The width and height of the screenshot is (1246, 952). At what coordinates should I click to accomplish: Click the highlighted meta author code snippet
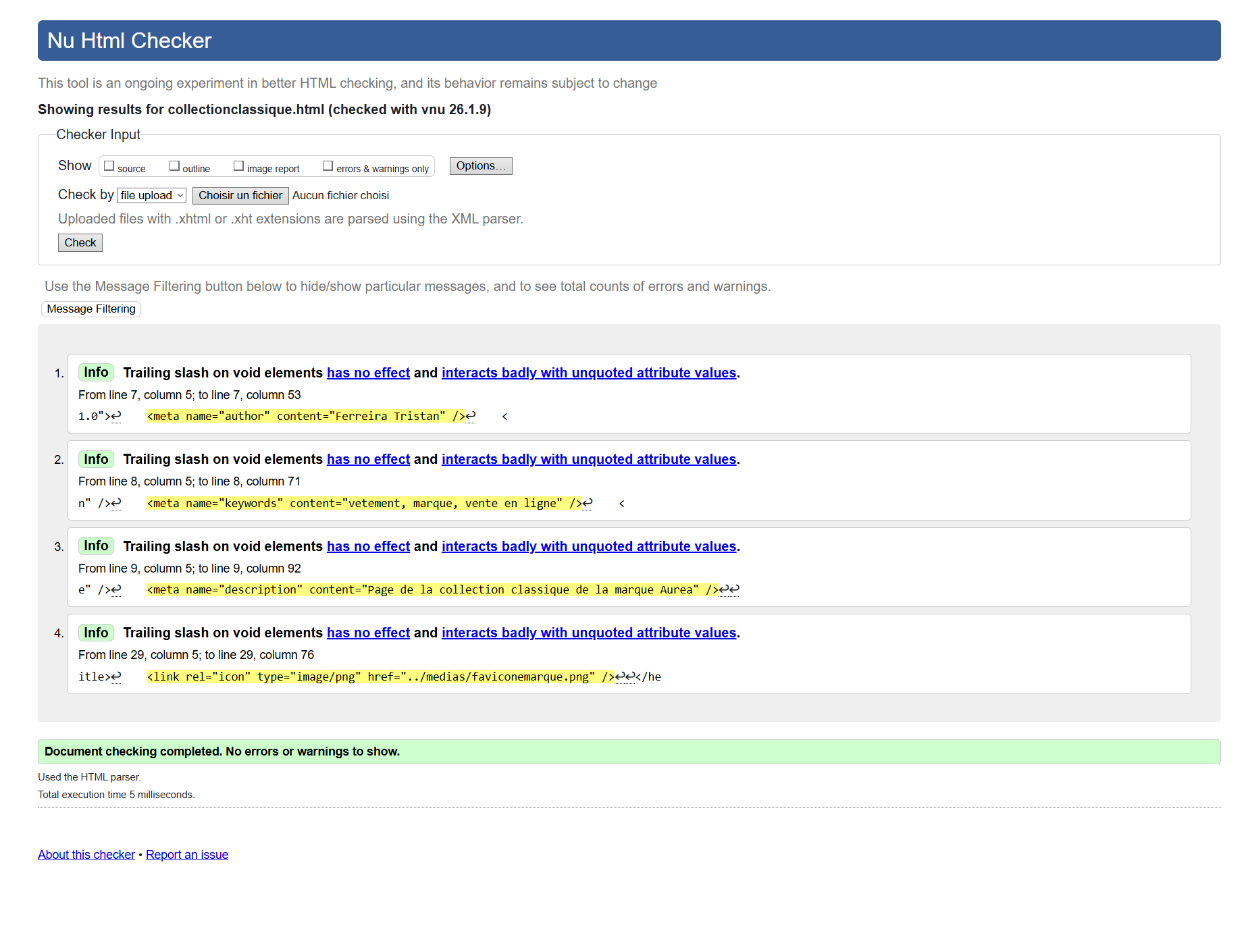(306, 417)
